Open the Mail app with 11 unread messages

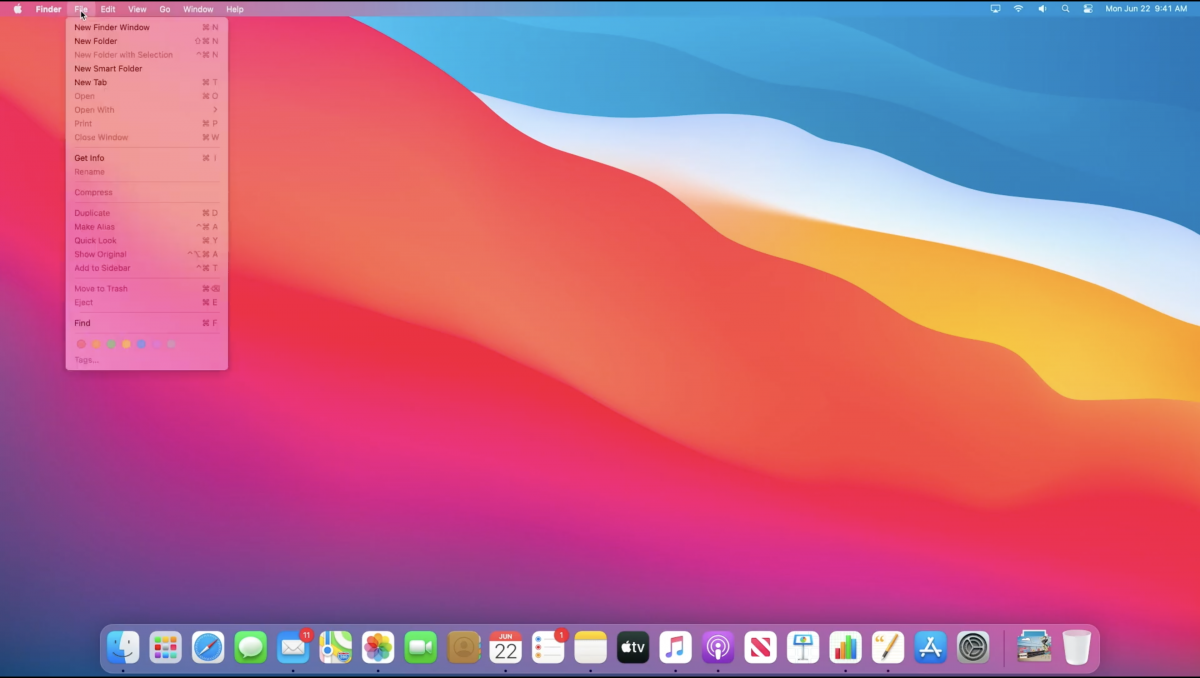click(292, 648)
